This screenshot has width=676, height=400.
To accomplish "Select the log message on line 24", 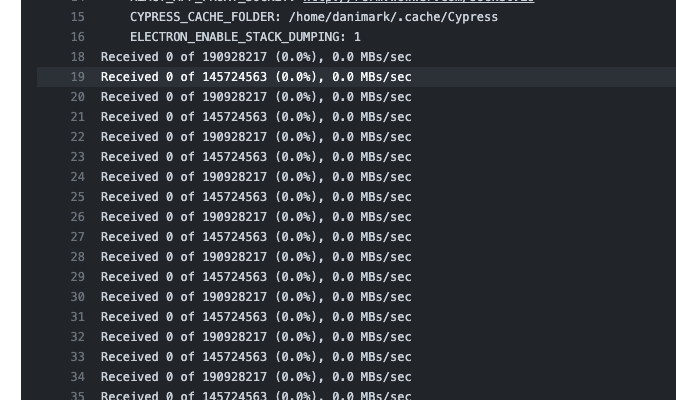I will (256, 177).
